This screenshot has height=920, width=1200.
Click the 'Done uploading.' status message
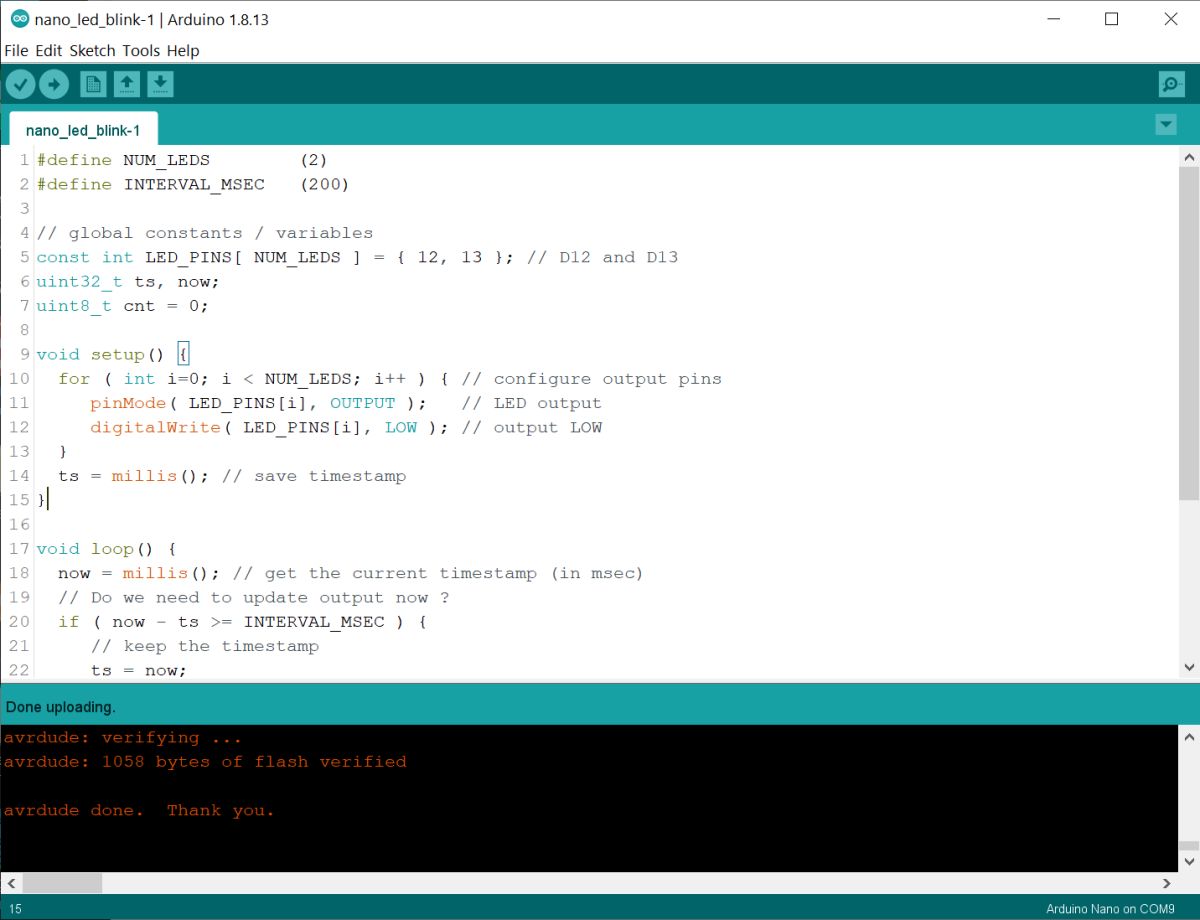[61, 707]
